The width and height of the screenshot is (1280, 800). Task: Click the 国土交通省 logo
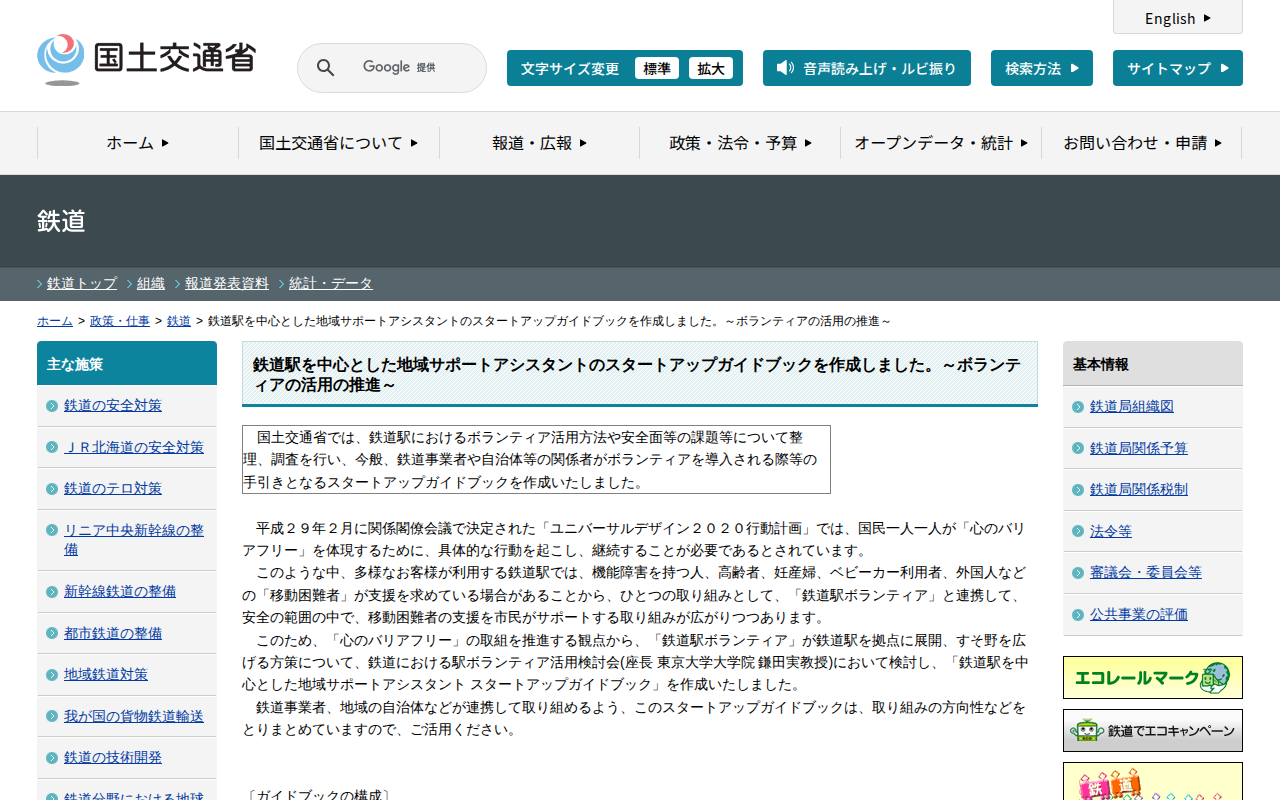click(x=146, y=60)
